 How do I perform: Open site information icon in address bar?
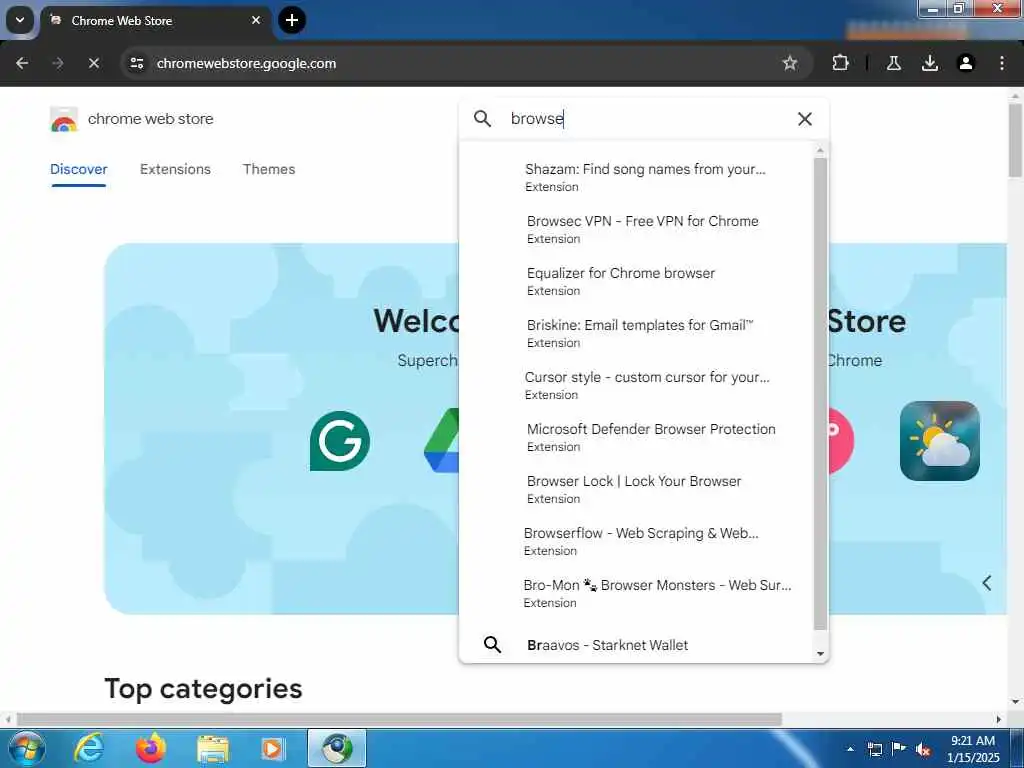(x=136, y=63)
